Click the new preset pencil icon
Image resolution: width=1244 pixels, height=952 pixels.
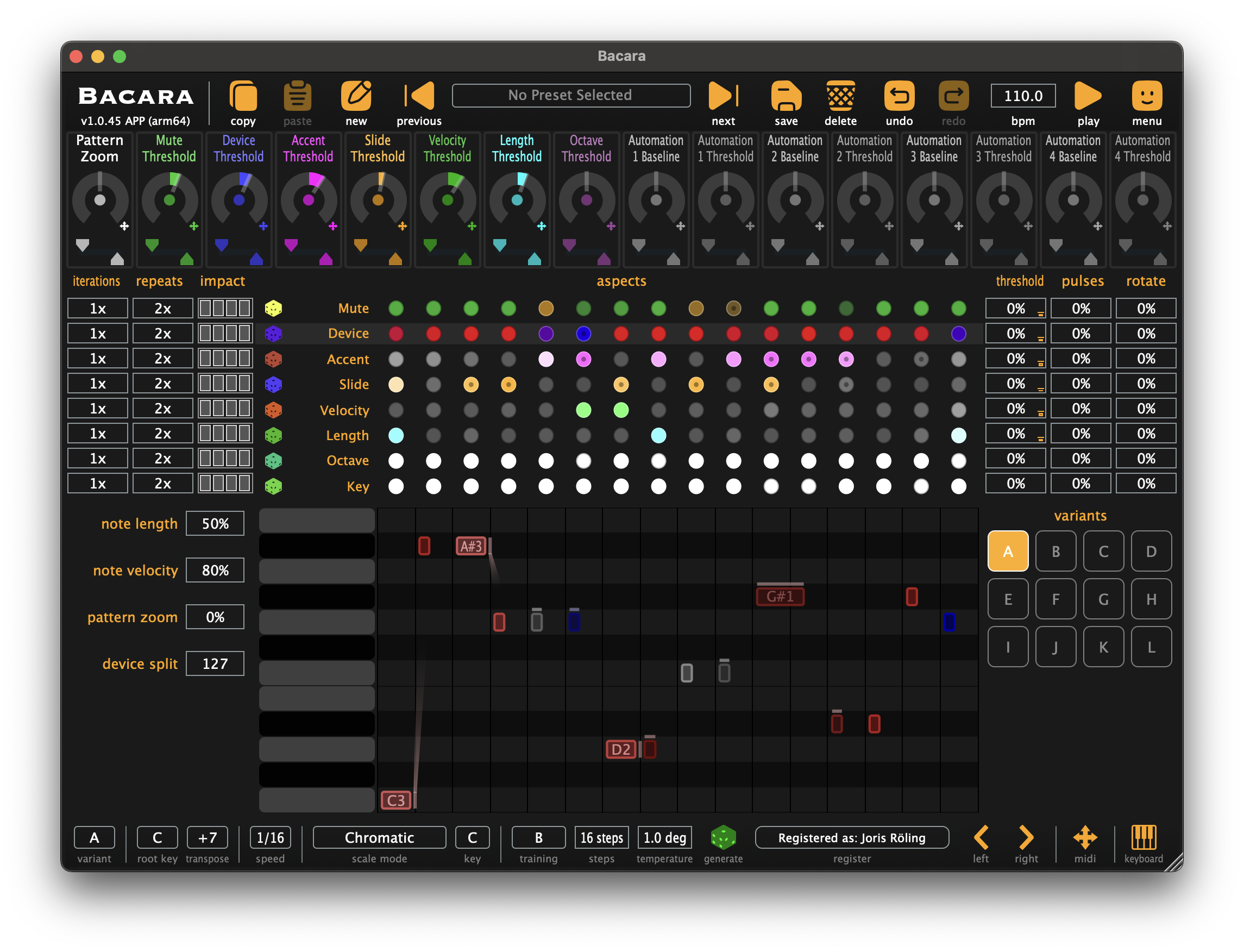click(356, 96)
